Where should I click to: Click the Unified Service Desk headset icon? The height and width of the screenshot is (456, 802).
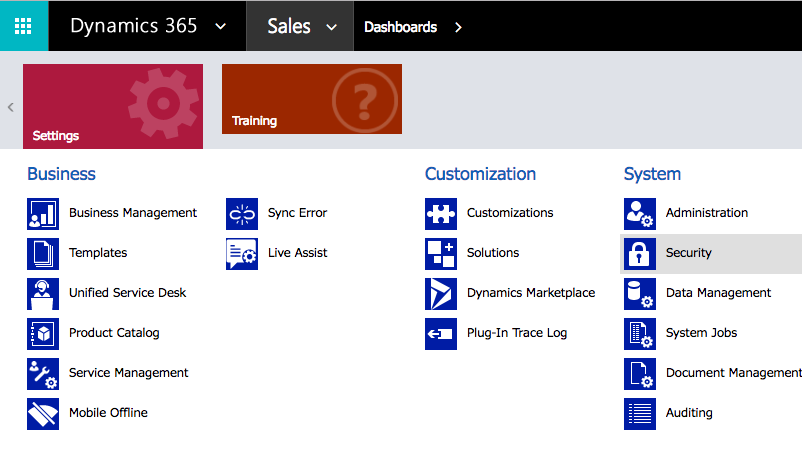coord(43,294)
